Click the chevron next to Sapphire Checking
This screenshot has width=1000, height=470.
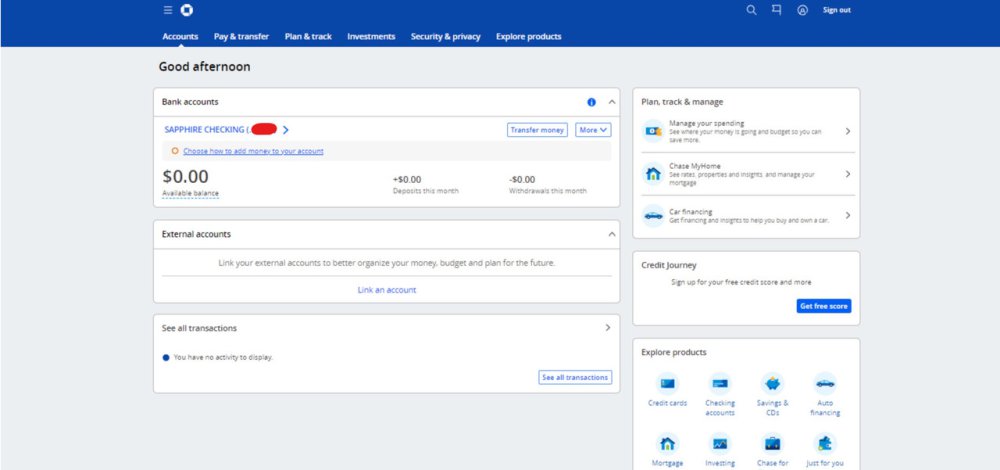coord(285,130)
